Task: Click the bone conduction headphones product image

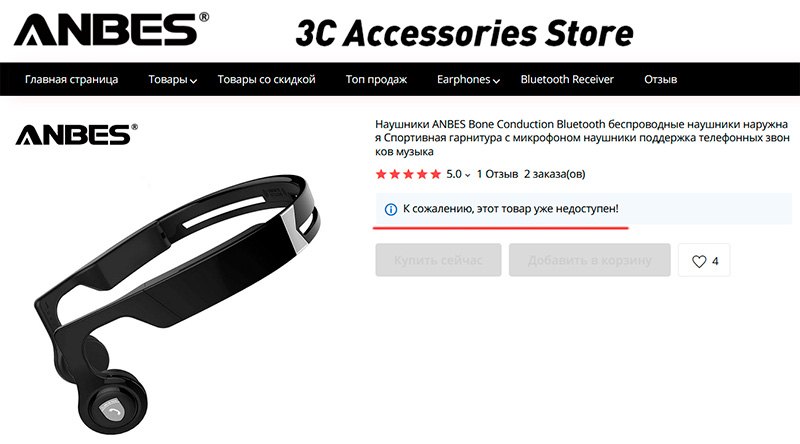Action: [x=178, y=304]
